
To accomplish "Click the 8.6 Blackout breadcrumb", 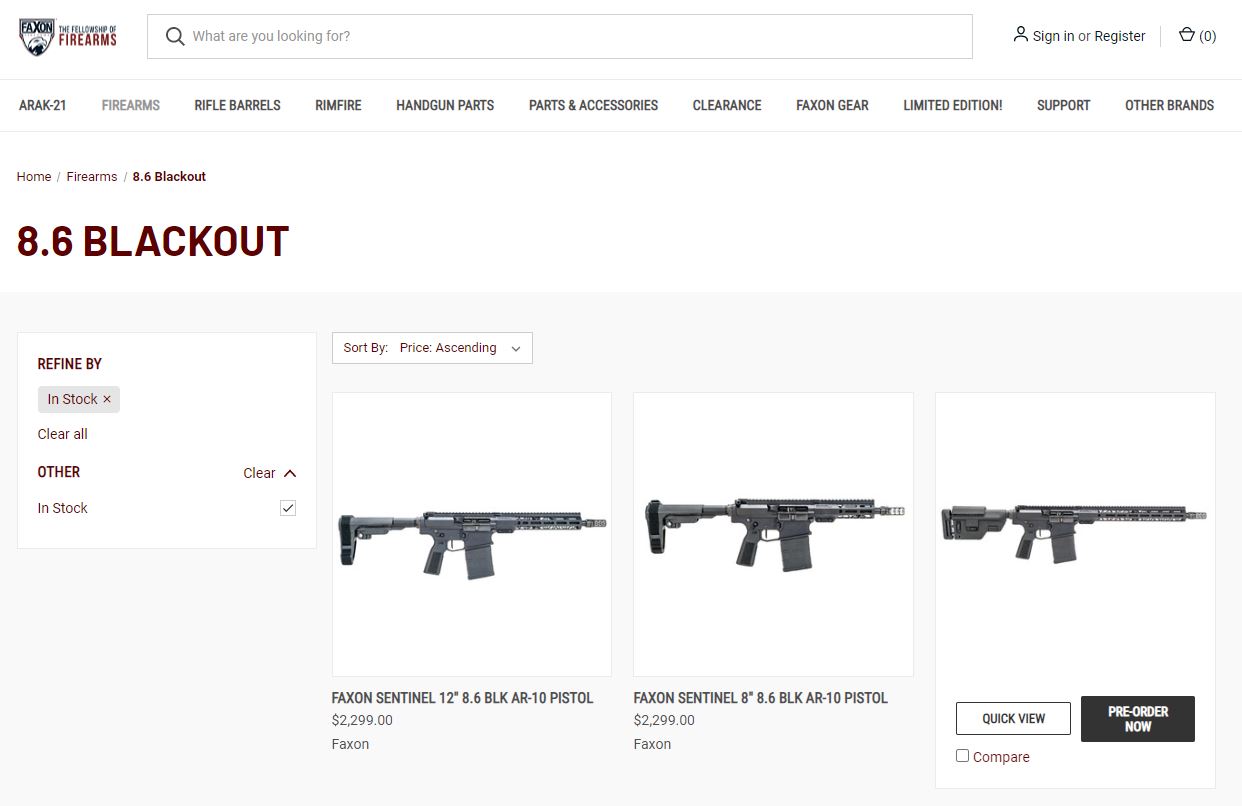I will 169,176.
